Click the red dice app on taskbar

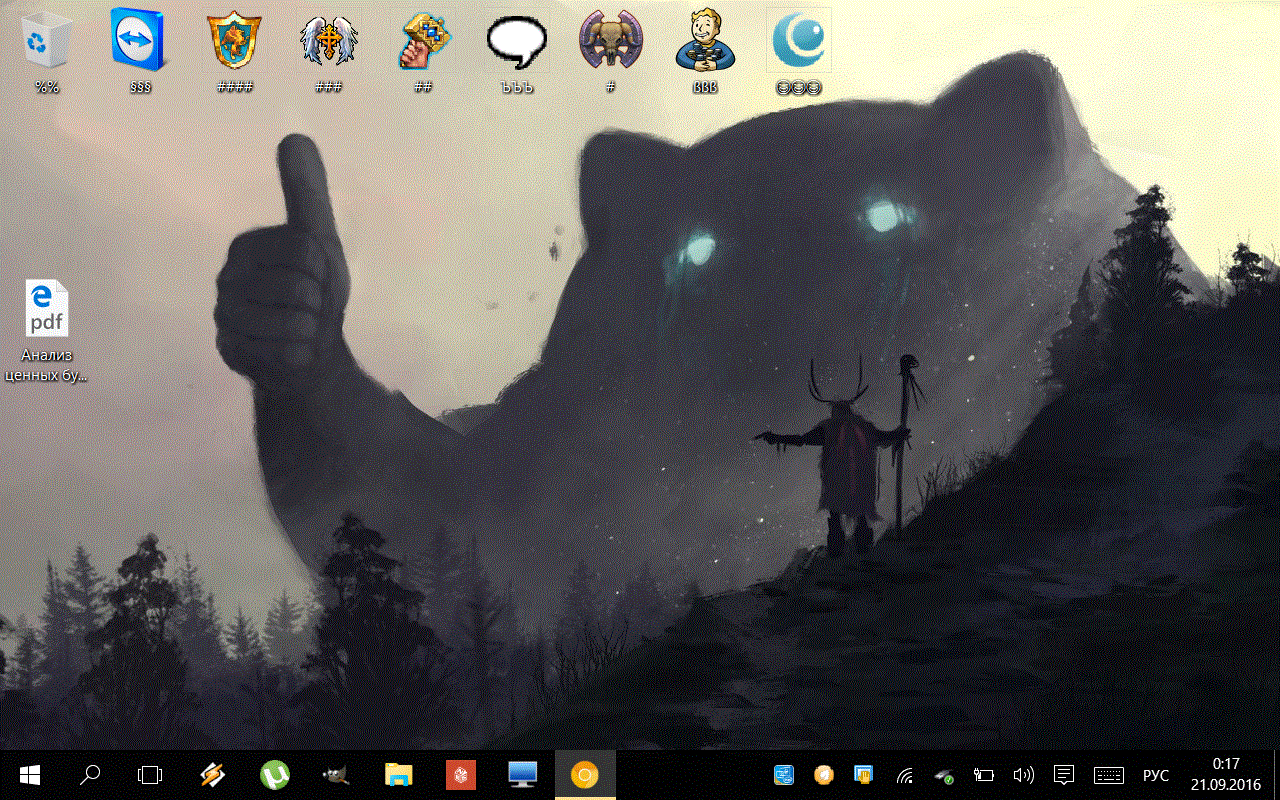tap(461, 775)
